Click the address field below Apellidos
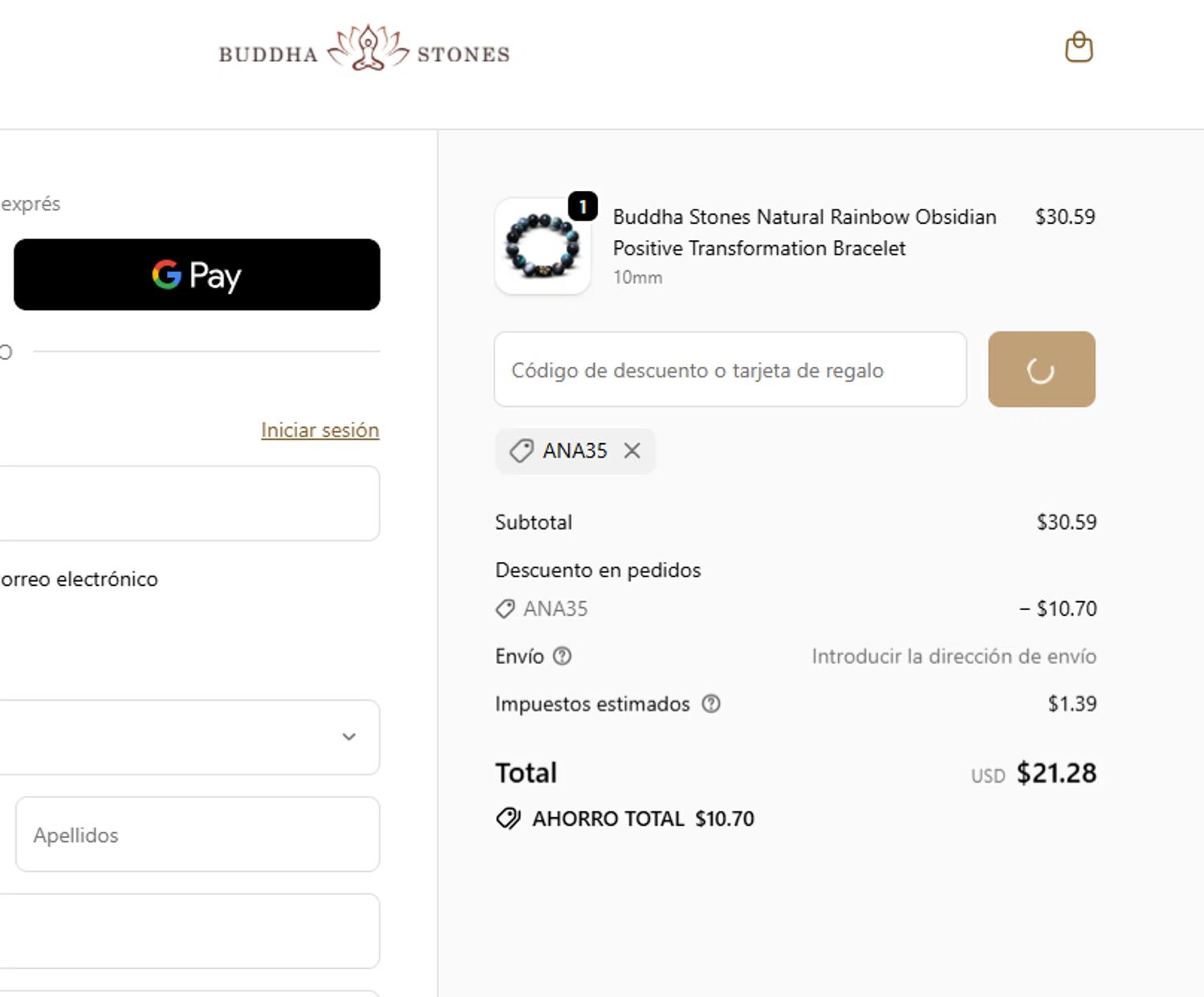 [x=189, y=931]
